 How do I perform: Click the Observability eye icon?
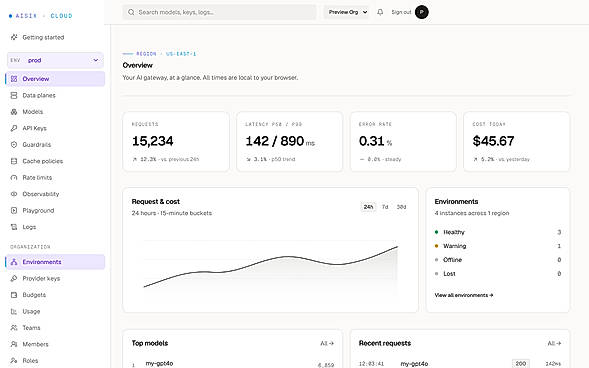coord(14,194)
